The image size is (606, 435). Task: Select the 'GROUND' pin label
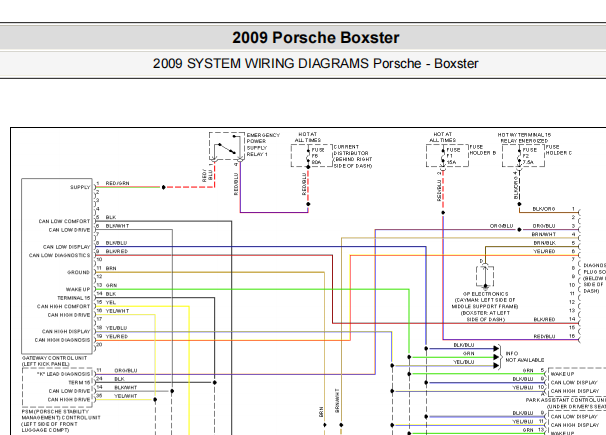pos(78,272)
